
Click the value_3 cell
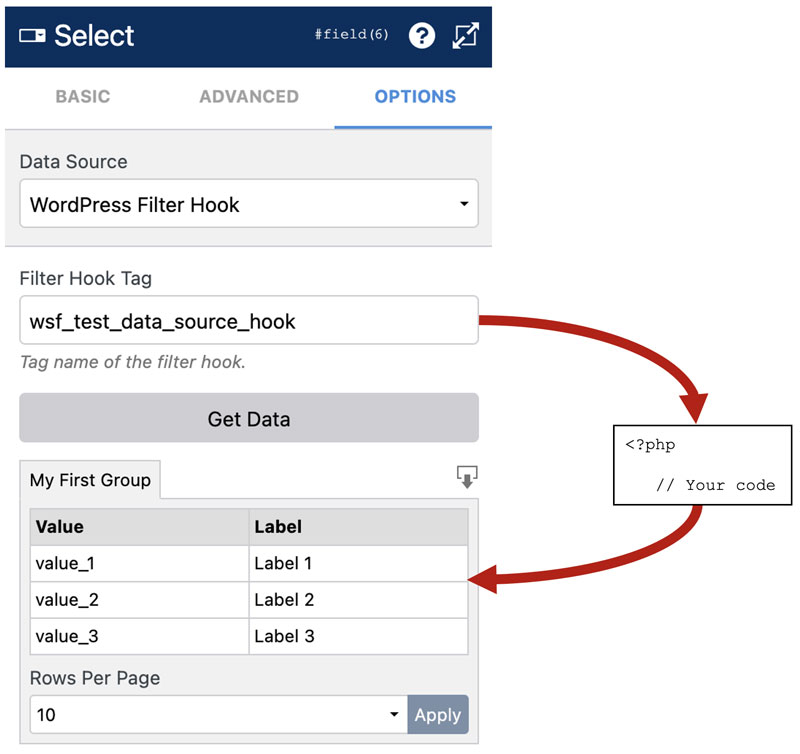tap(139, 637)
